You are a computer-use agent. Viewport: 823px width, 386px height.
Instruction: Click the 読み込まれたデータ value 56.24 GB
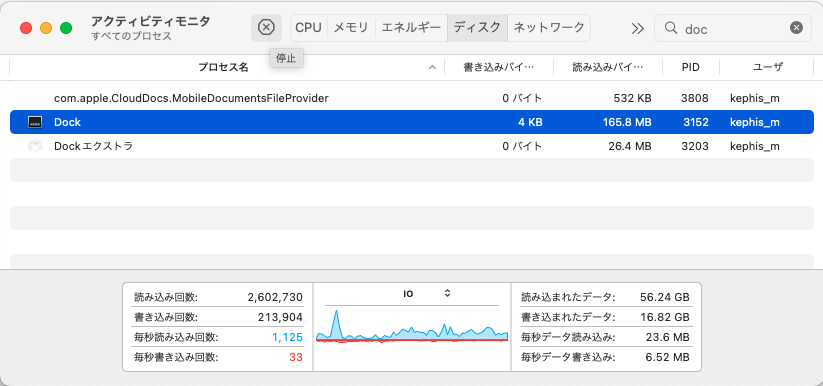664,297
